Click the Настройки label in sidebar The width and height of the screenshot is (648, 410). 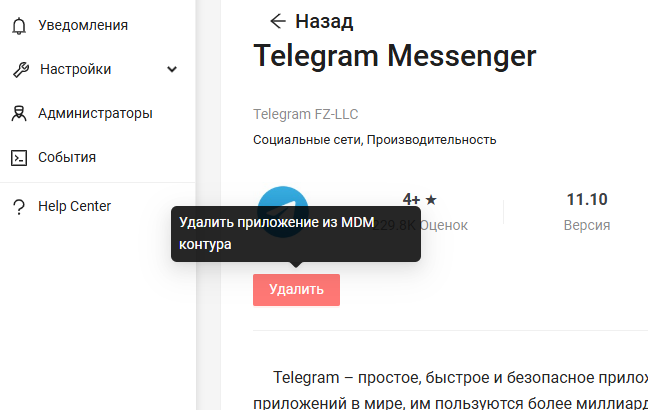click(76, 69)
